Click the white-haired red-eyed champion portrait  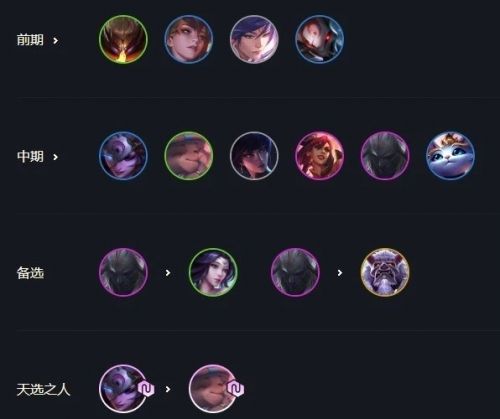click(x=319, y=39)
